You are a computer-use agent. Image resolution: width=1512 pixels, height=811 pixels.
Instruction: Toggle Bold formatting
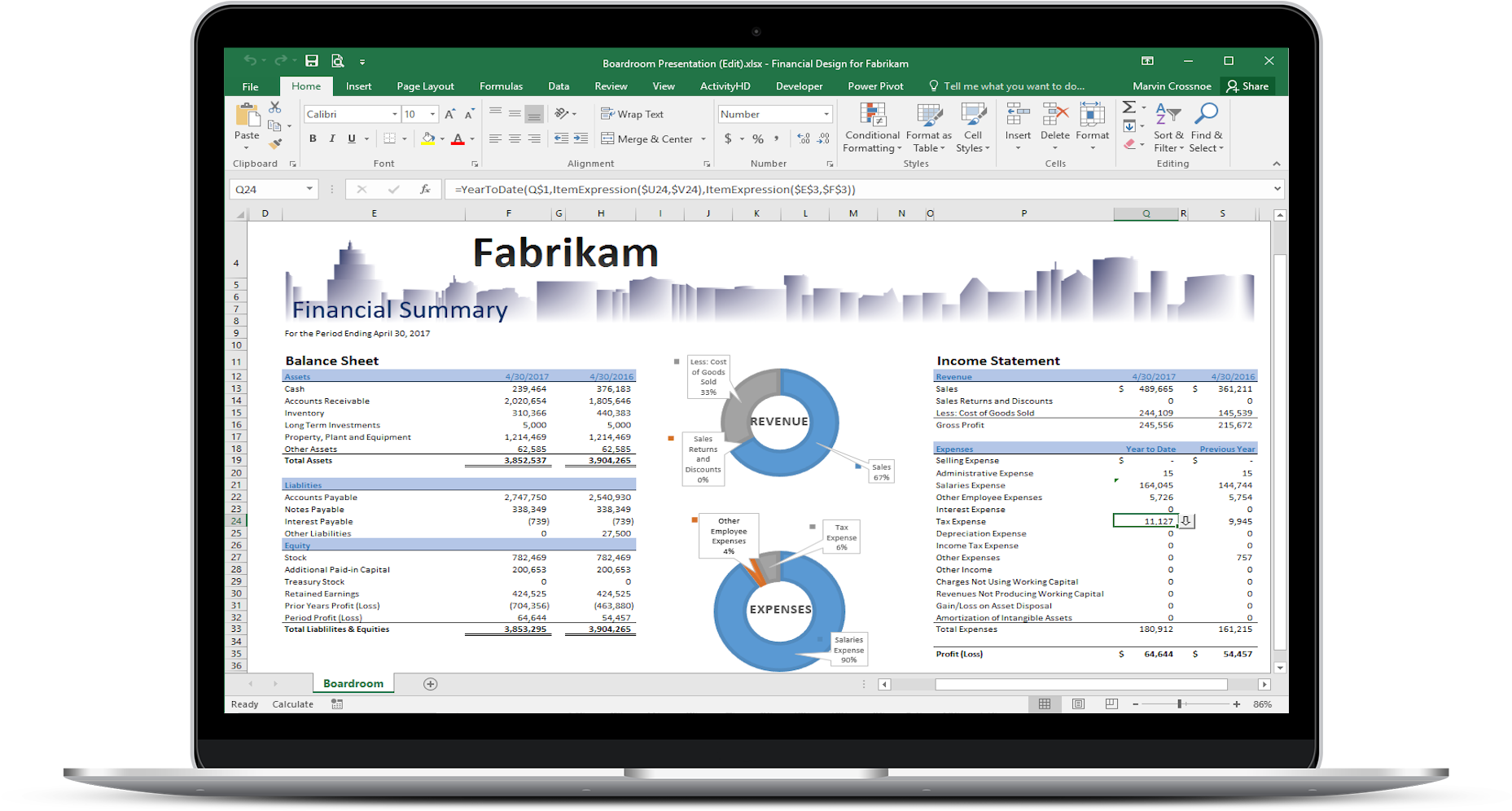pyautogui.click(x=313, y=139)
